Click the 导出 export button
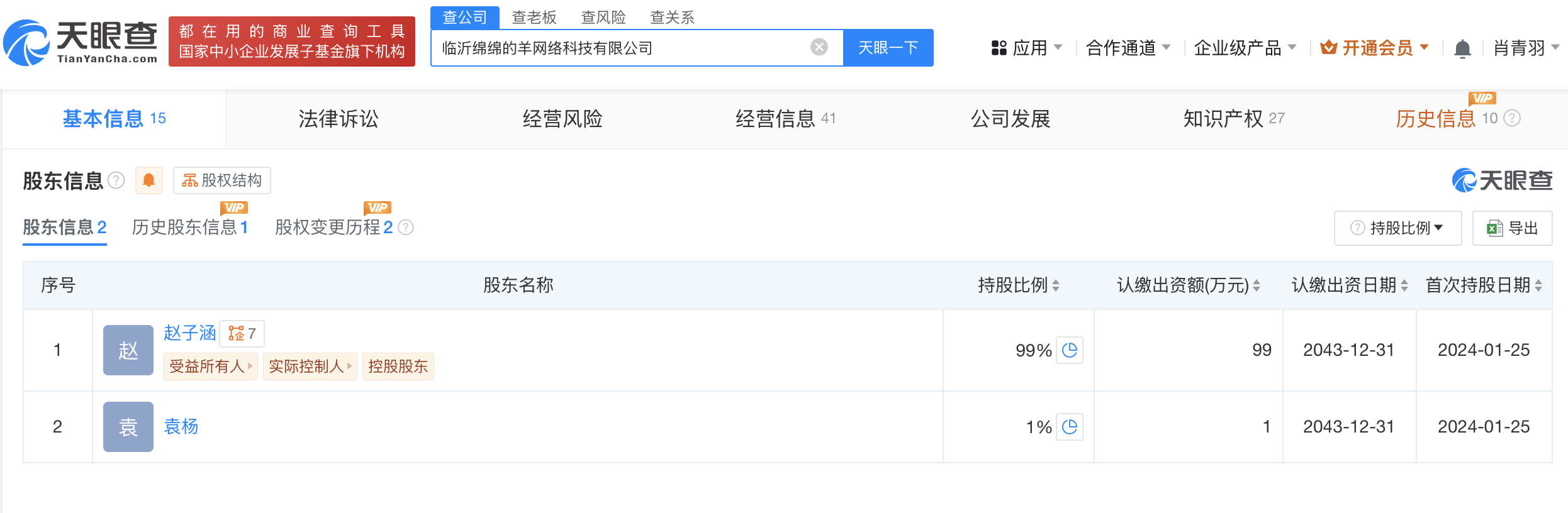 (x=1512, y=228)
